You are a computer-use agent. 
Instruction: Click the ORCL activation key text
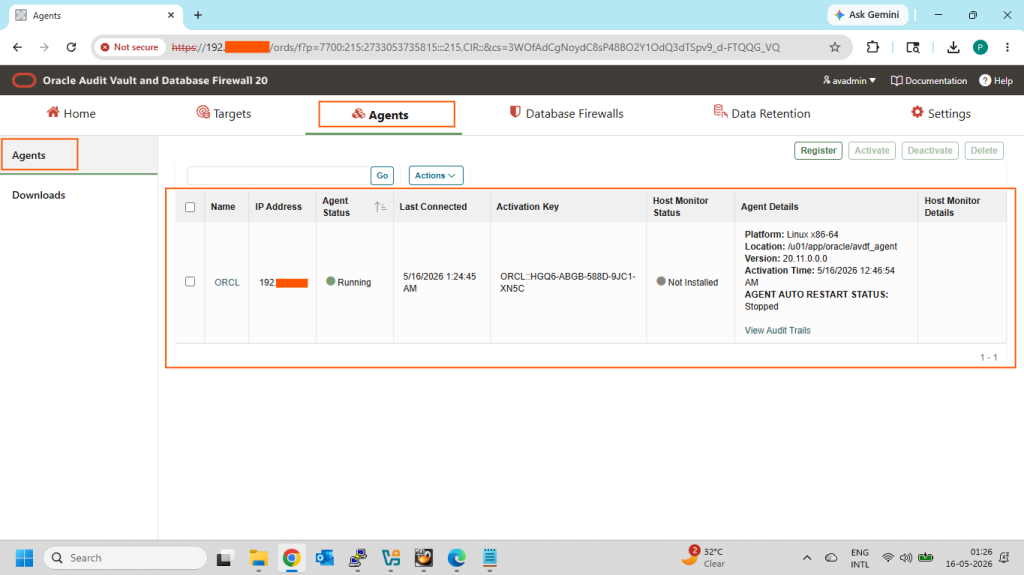568,282
